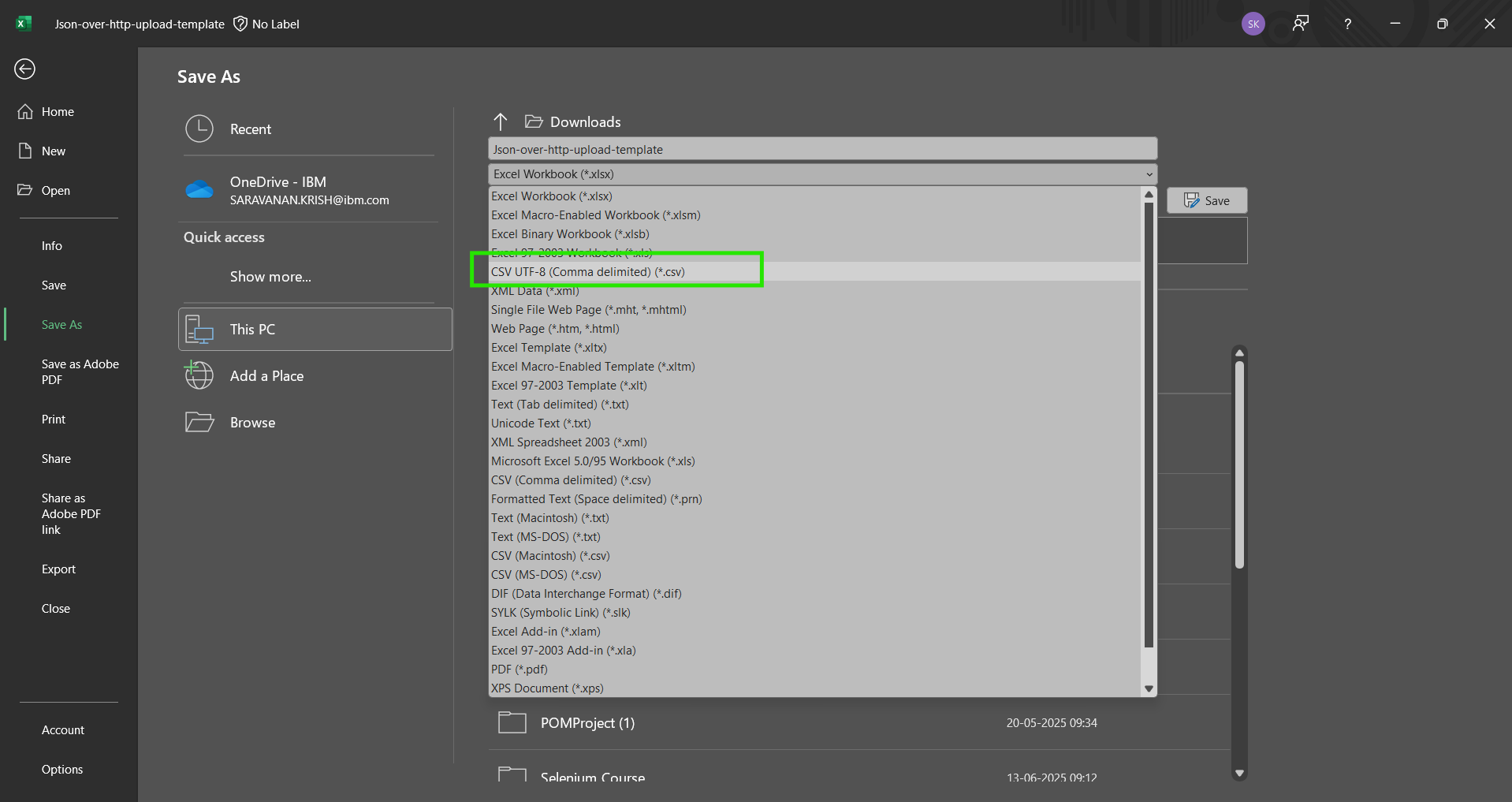
Task: Pick Formatted Text (Space delimited) (*.prn)
Action: tap(814, 498)
